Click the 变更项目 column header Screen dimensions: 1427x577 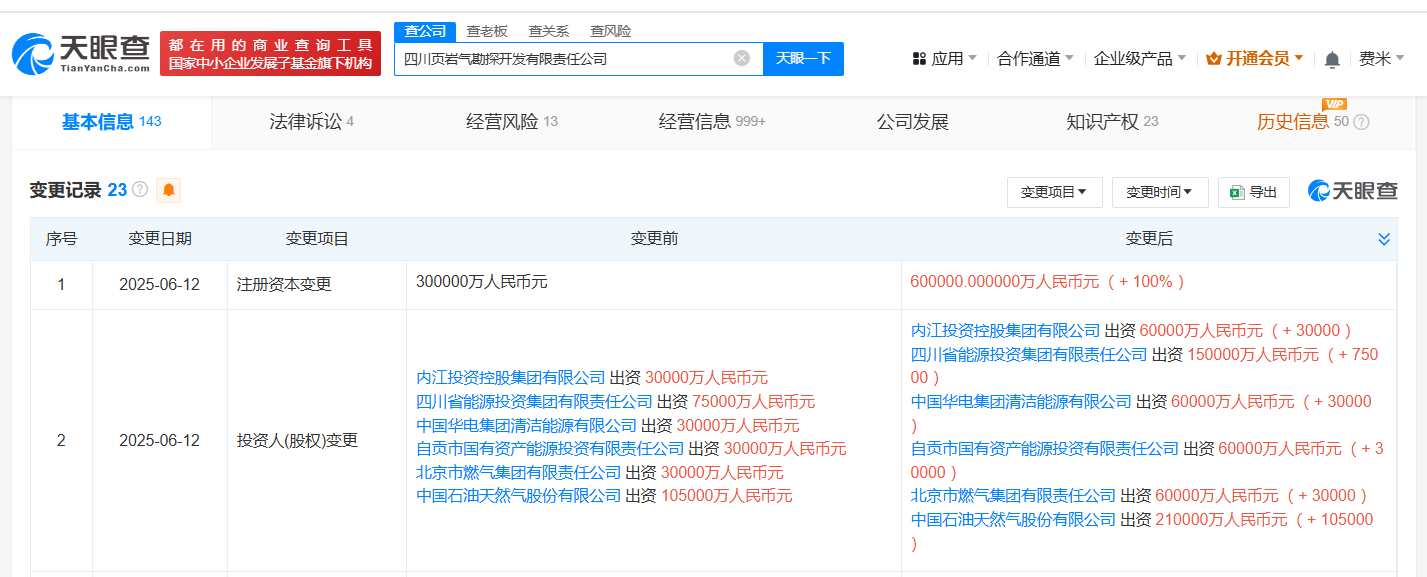coord(317,239)
